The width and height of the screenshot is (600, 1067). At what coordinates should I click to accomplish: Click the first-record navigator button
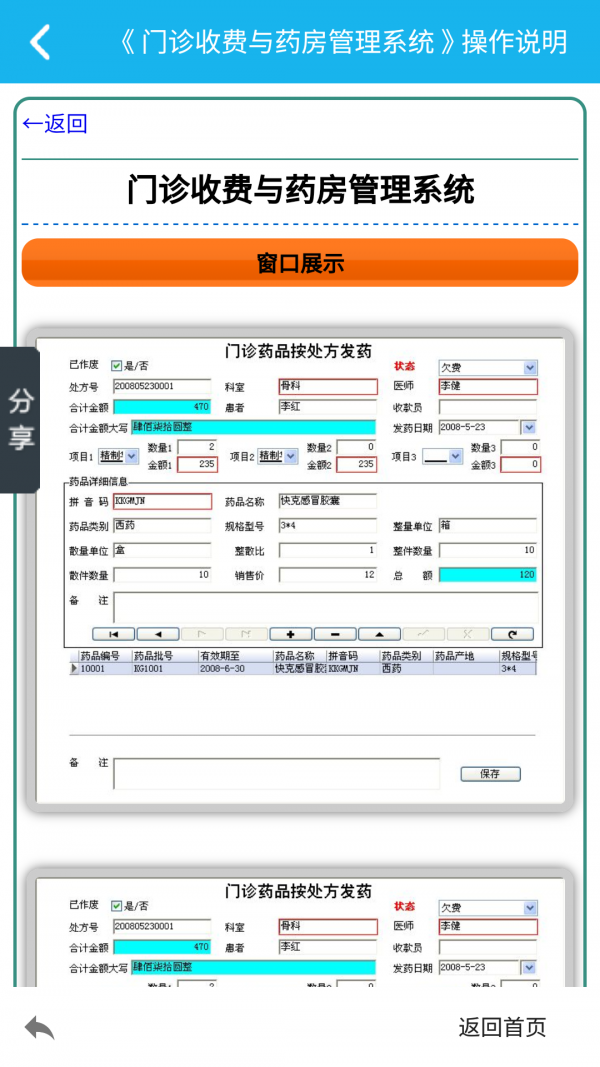click(114, 634)
